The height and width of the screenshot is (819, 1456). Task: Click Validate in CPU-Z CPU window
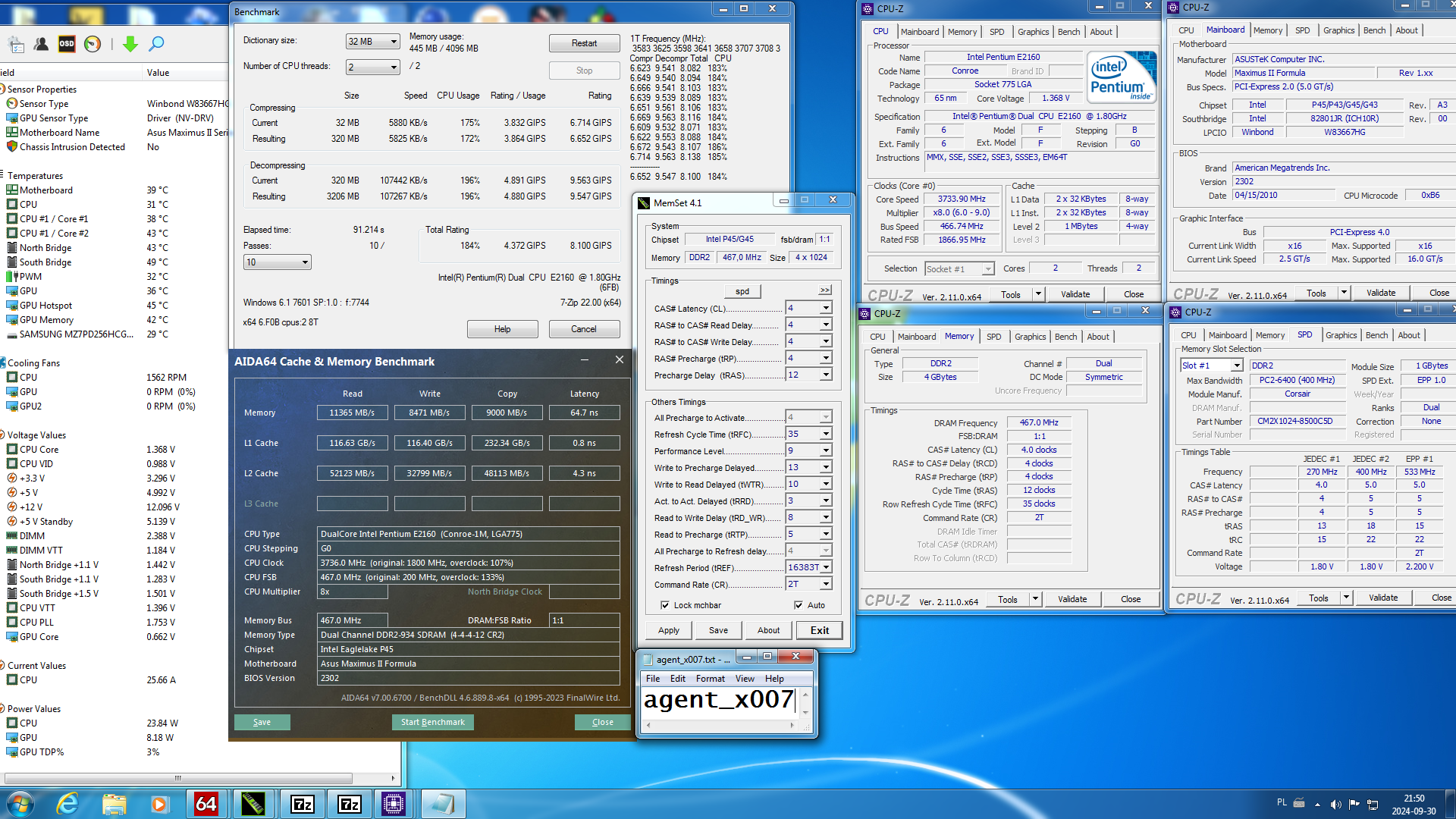tap(1075, 294)
